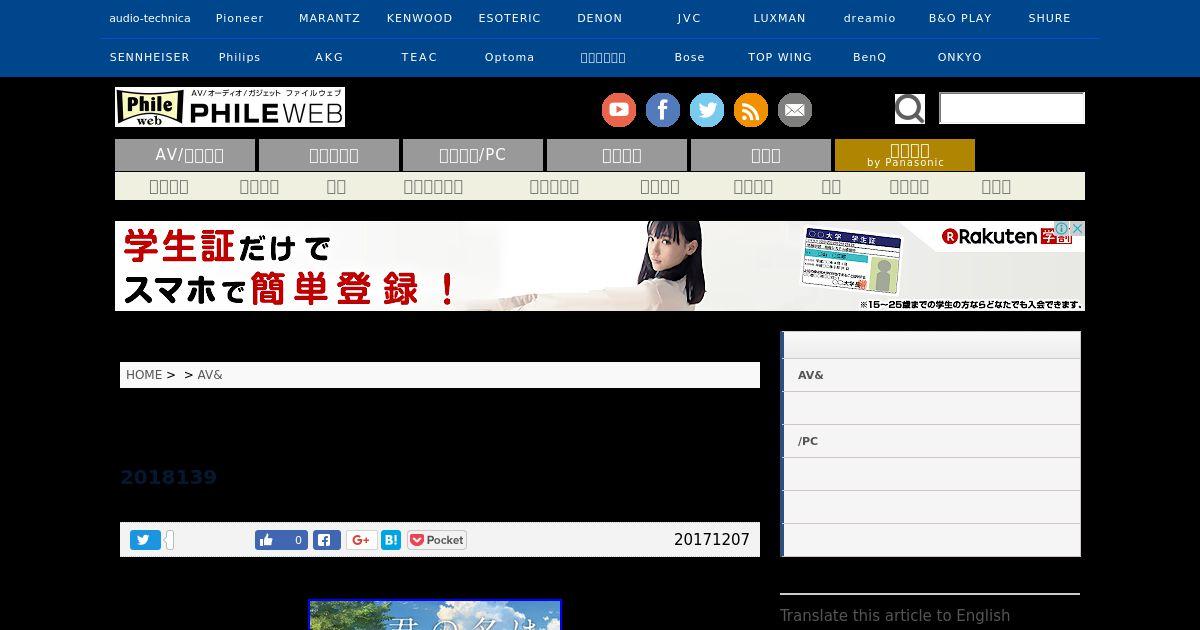Share the article on Google Plus

point(362,540)
